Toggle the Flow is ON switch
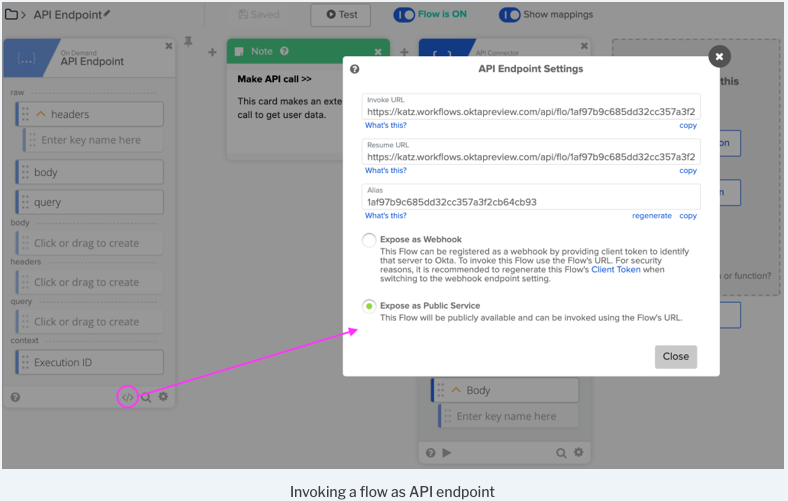 pyautogui.click(x=404, y=15)
